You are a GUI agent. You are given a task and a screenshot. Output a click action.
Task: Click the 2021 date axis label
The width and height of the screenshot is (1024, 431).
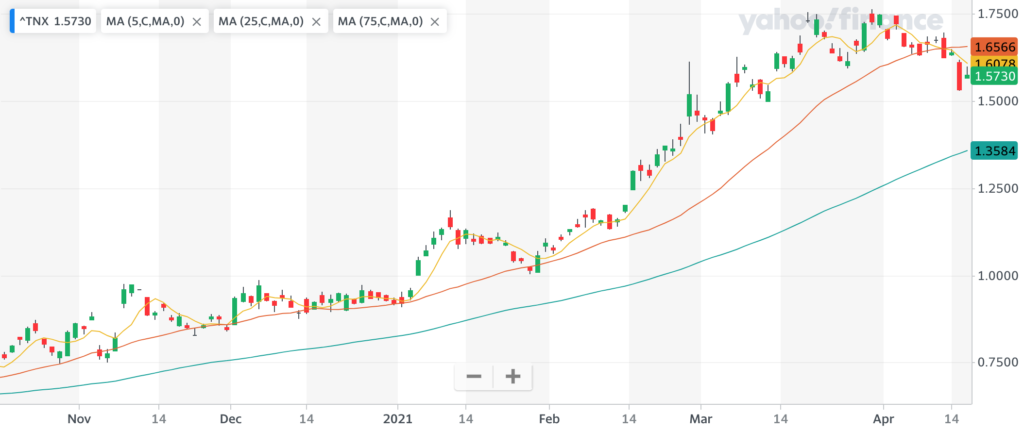(396, 417)
